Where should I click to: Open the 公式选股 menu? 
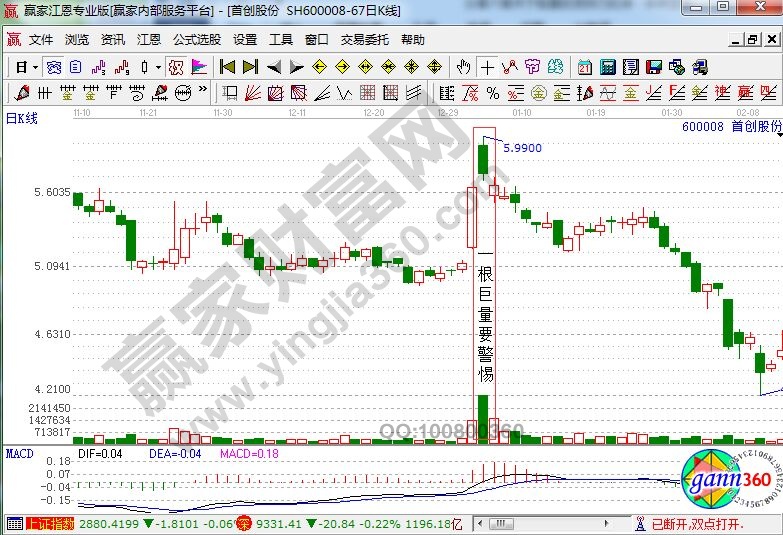point(197,40)
